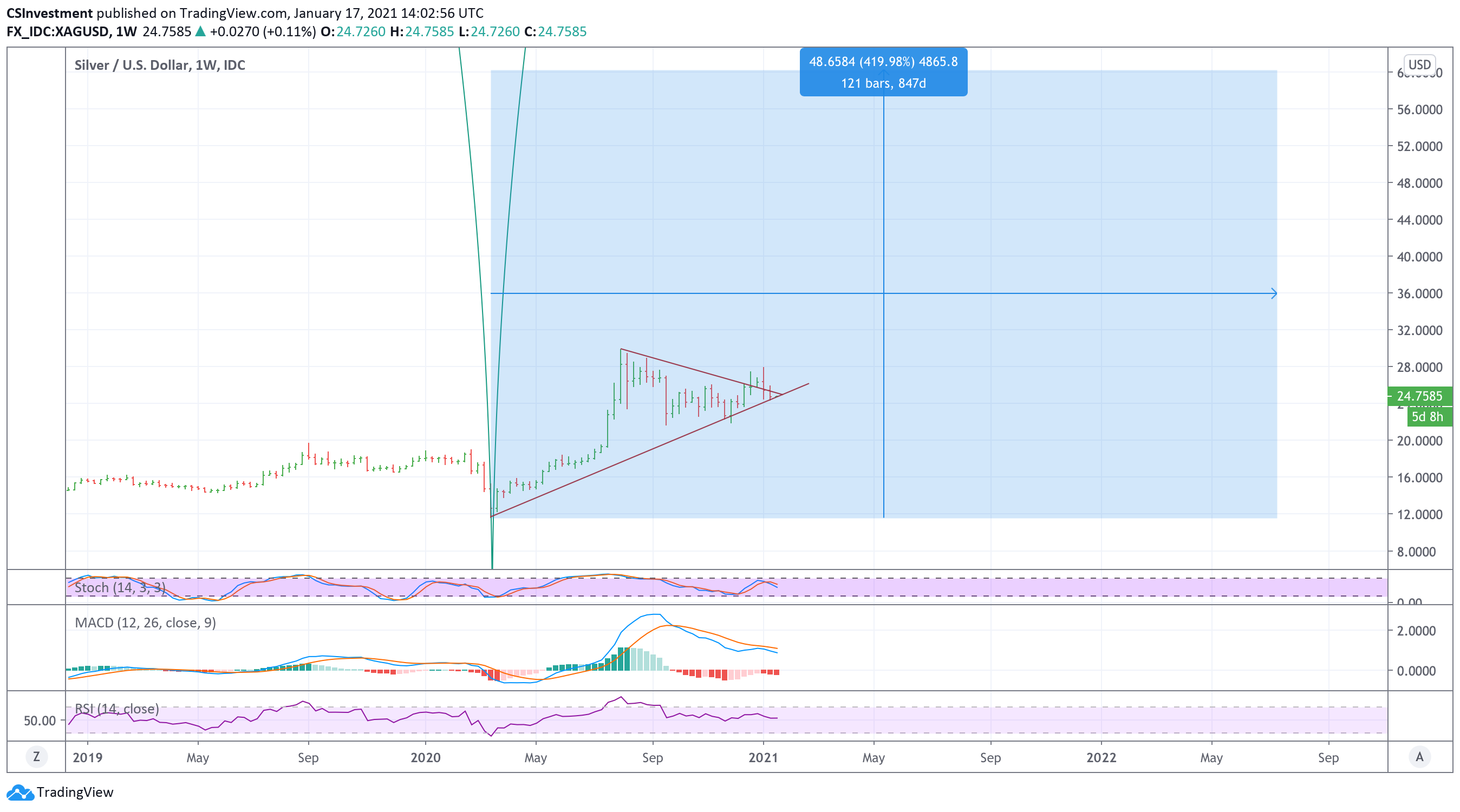Open the USD currency selector
This screenshot has height=812, width=1460.
coord(1419,64)
